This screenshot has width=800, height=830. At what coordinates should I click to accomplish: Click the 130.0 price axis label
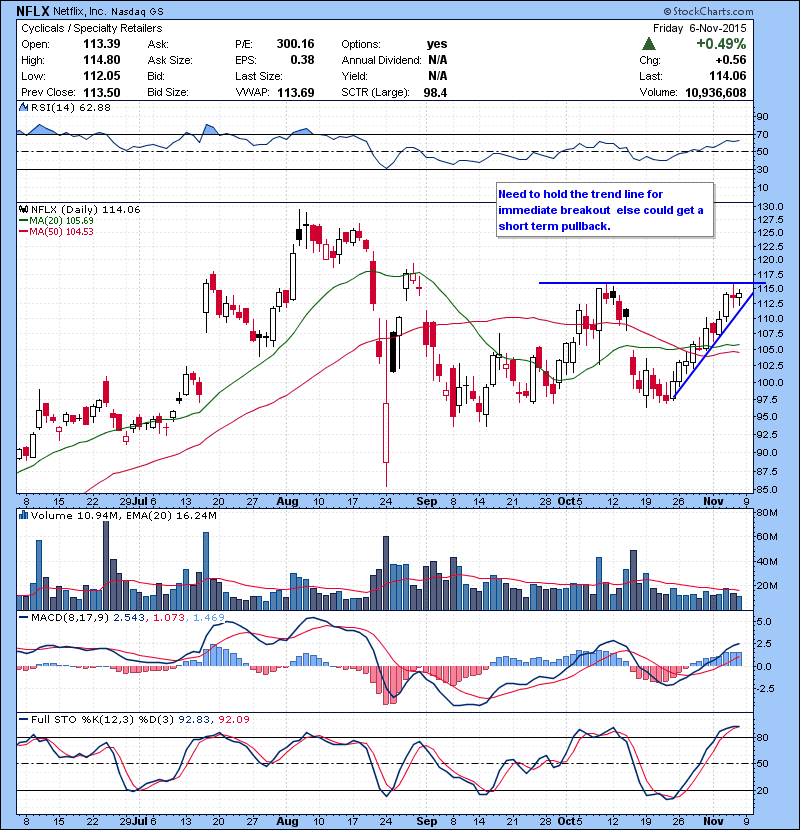[770, 206]
